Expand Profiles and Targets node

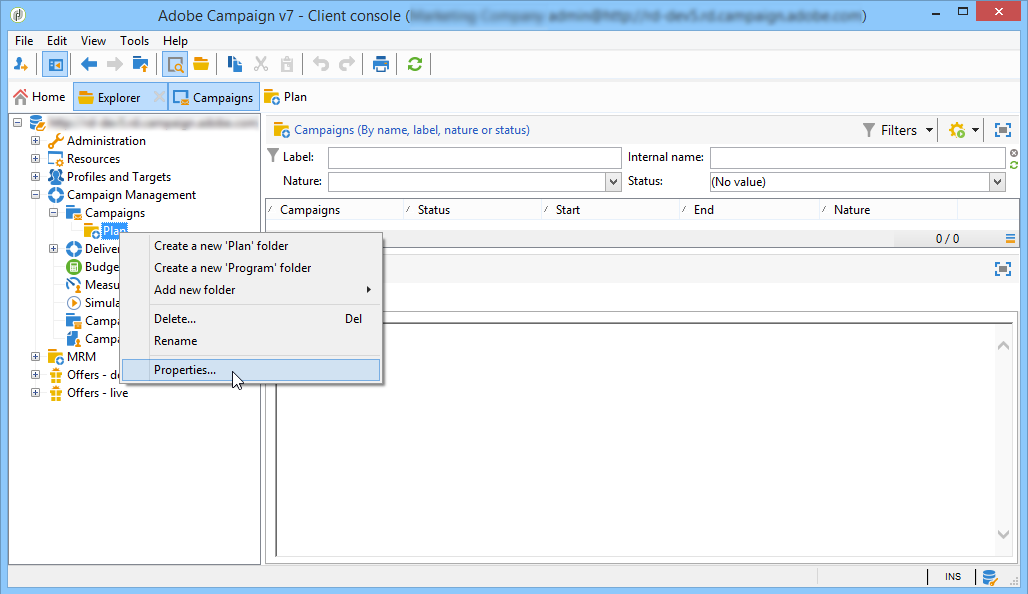click(35, 176)
